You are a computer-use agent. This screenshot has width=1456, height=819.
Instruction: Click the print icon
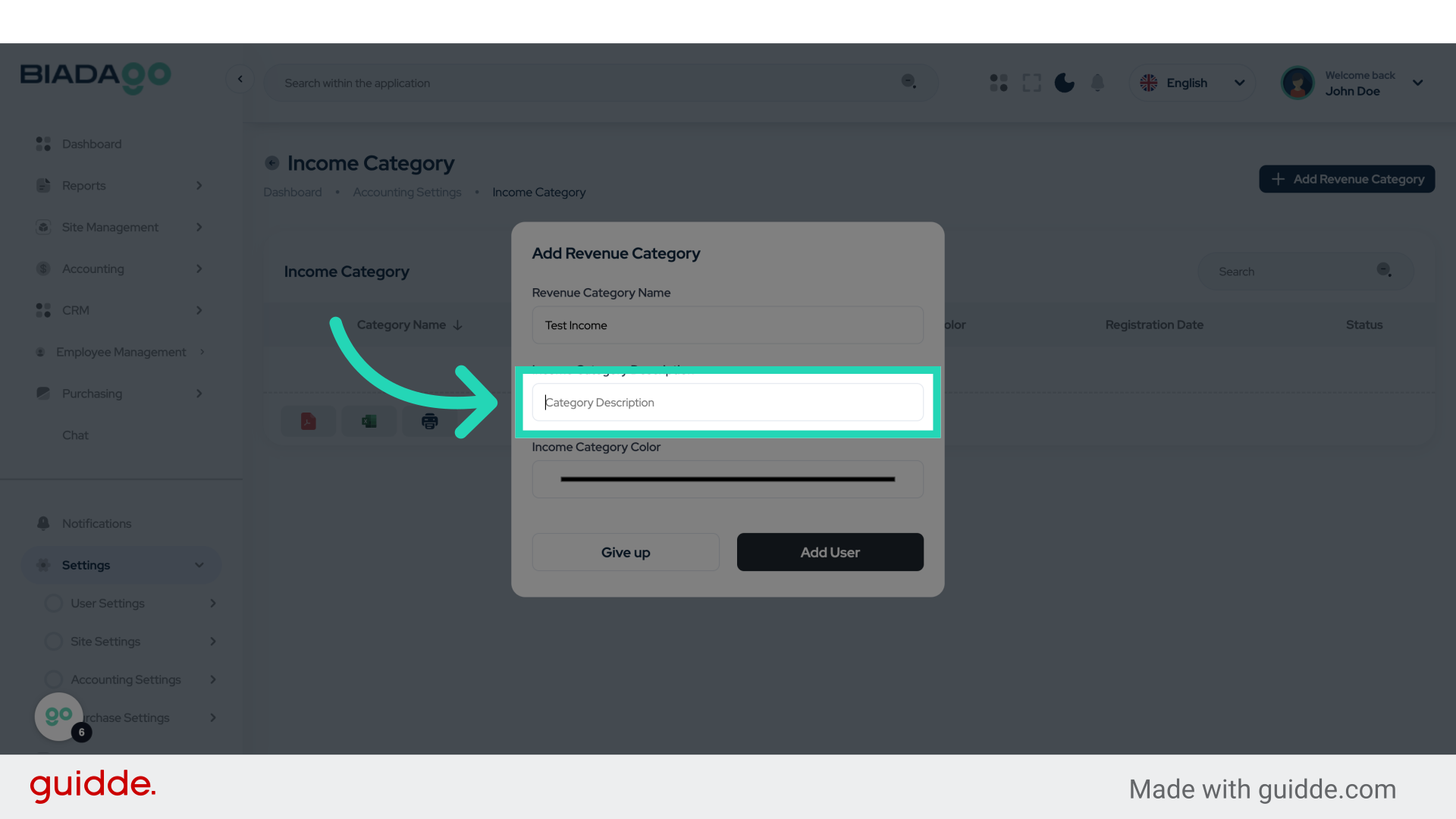[x=430, y=422]
